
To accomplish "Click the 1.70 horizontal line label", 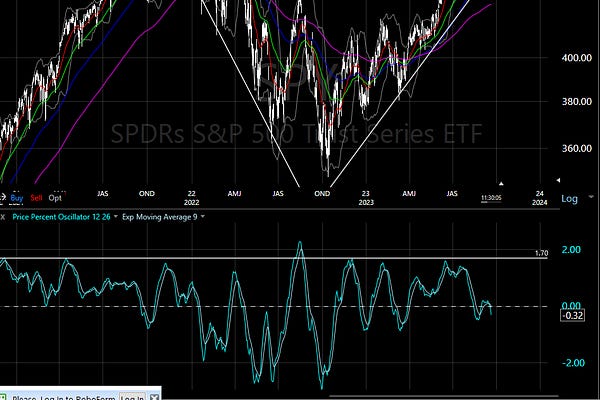I will tap(541, 253).
